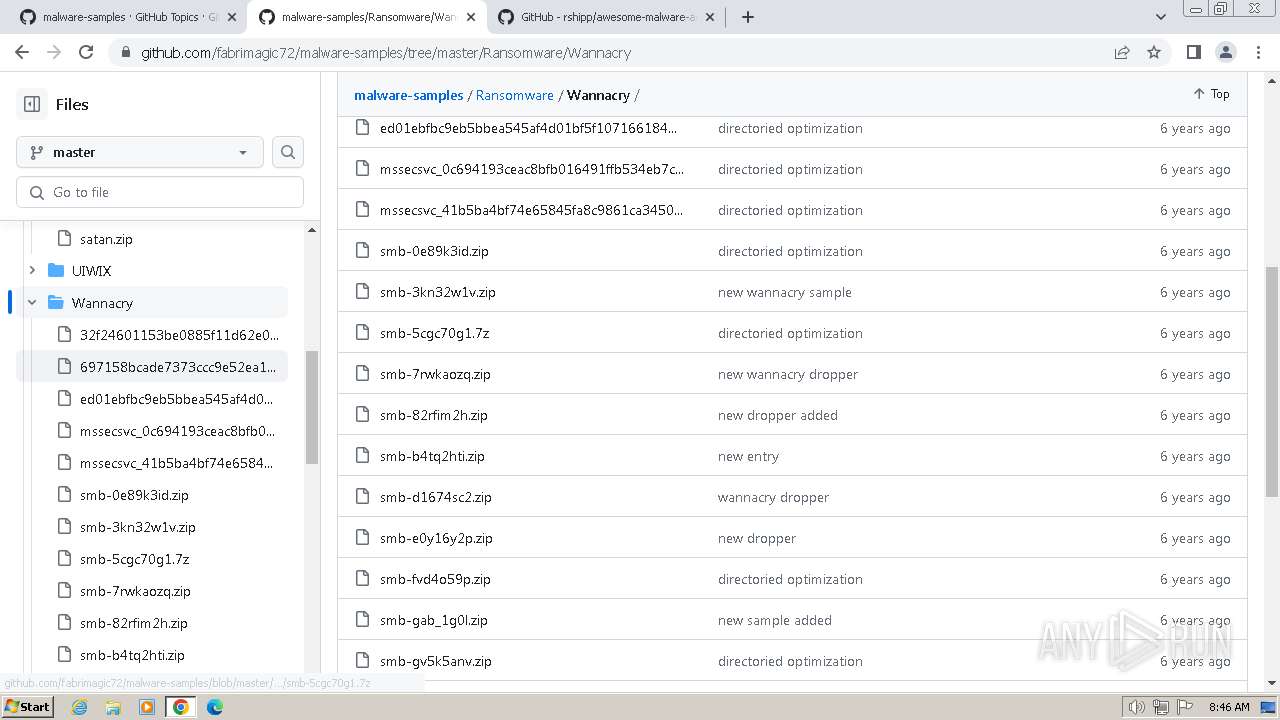The height and width of the screenshot is (720, 1280).
Task: Collapse the Files side panel icon
Action: [32, 104]
